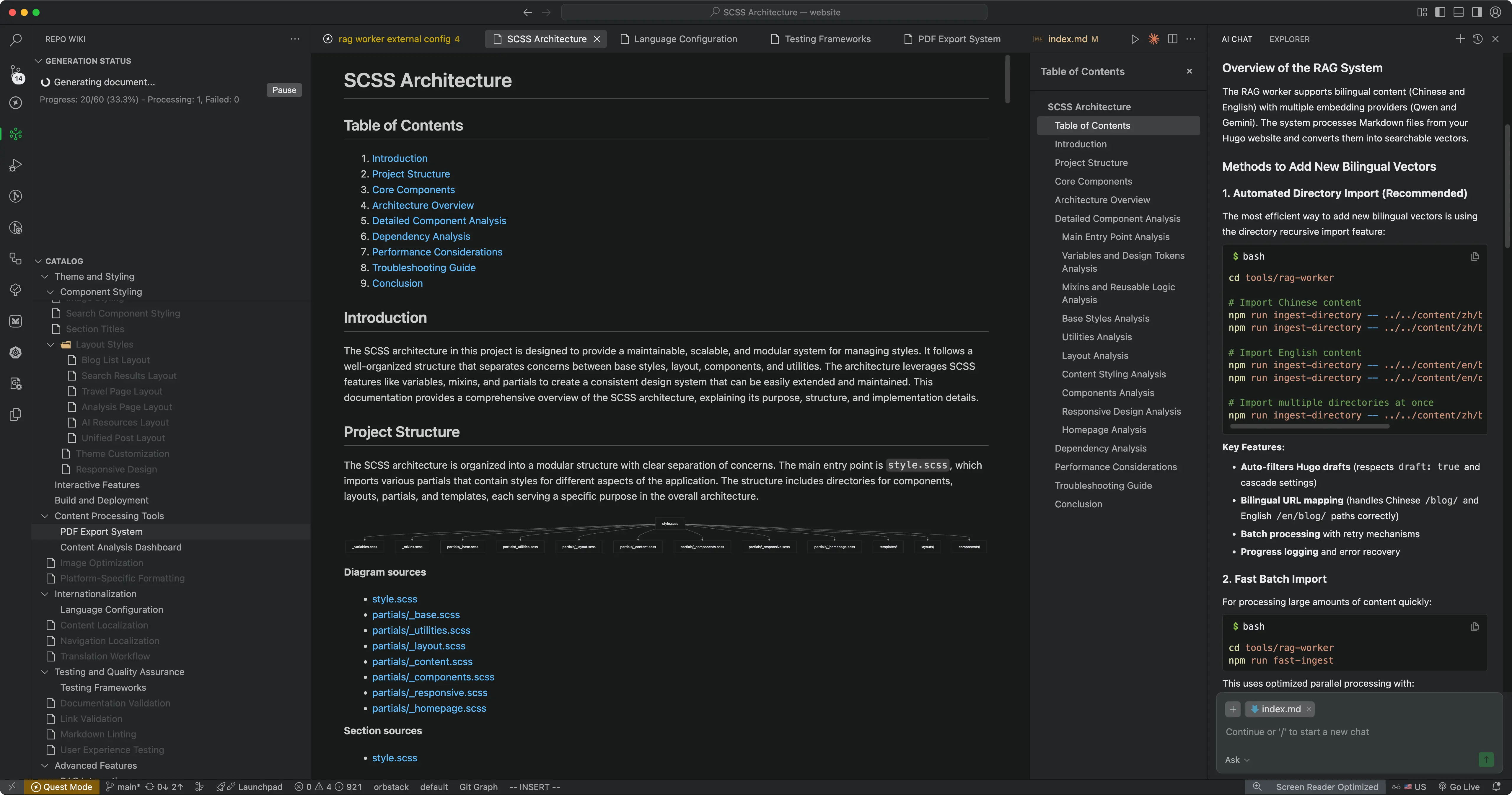This screenshot has width=1512, height=795.
Task: Click the chat message input field
Action: (x=1358, y=732)
